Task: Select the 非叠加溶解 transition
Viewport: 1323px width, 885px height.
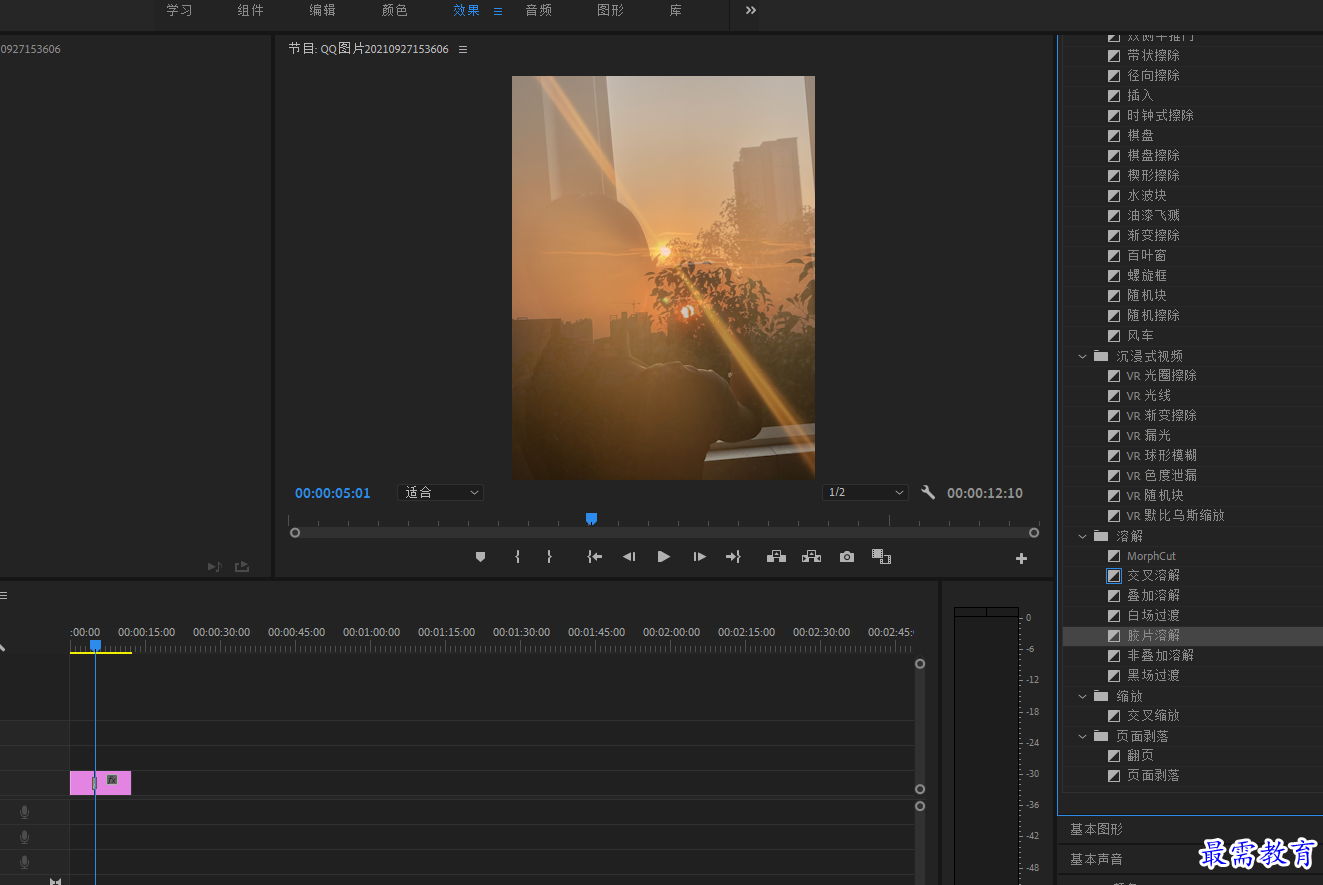Action: [x=1160, y=656]
